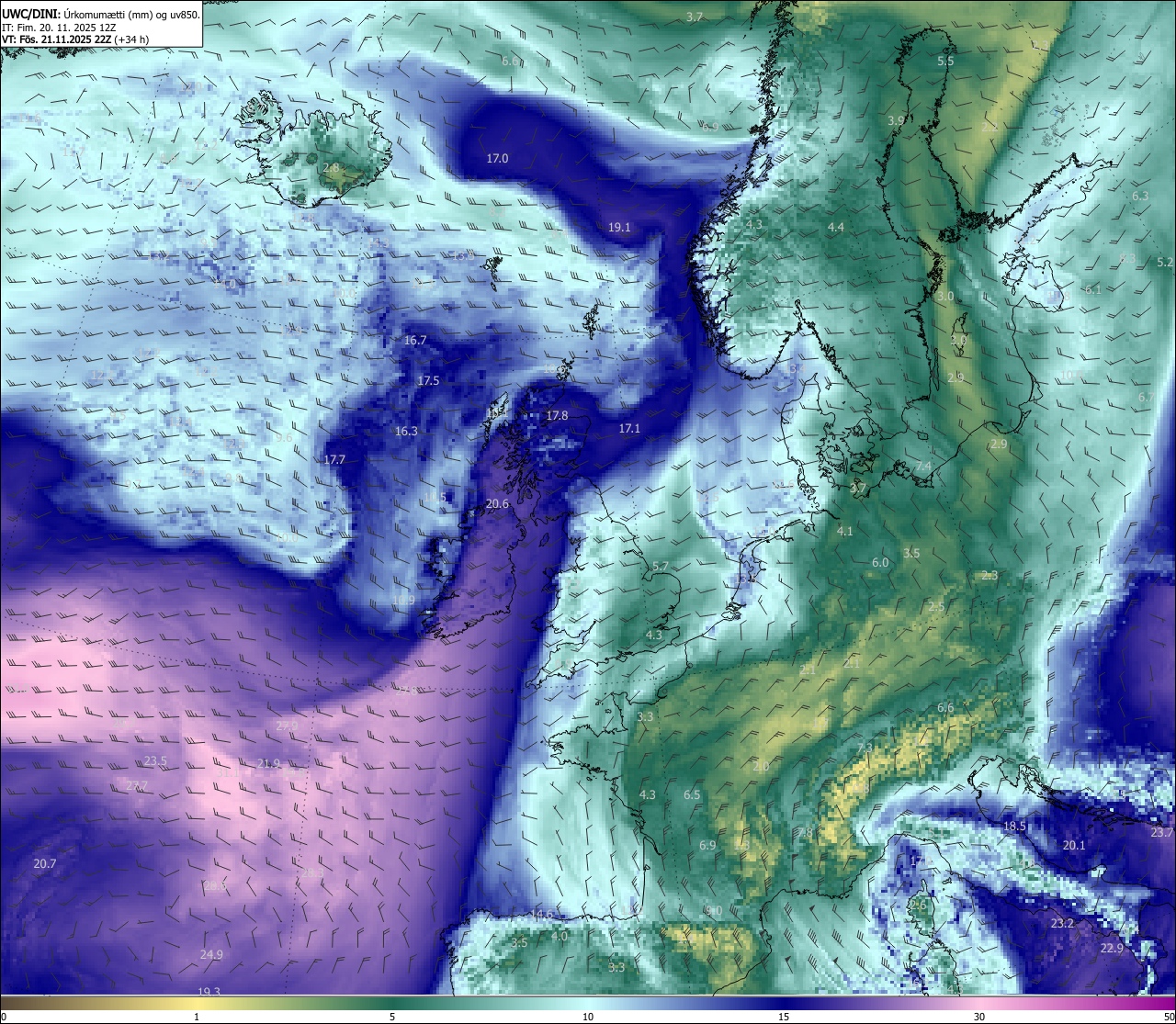Image resolution: width=1176 pixels, height=1024 pixels.
Task: Click the 21.9 value over Atlantic
Action: point(268,764)
